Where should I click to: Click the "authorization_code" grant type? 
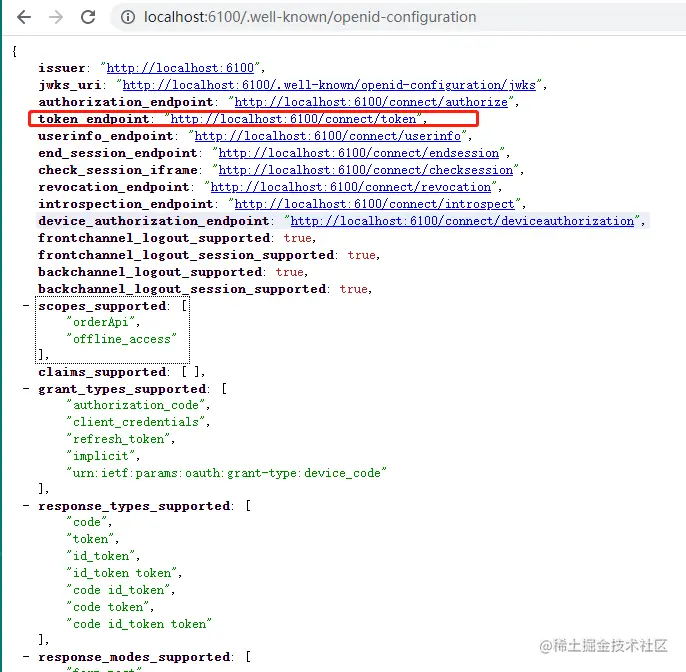(x=136, y=405)
